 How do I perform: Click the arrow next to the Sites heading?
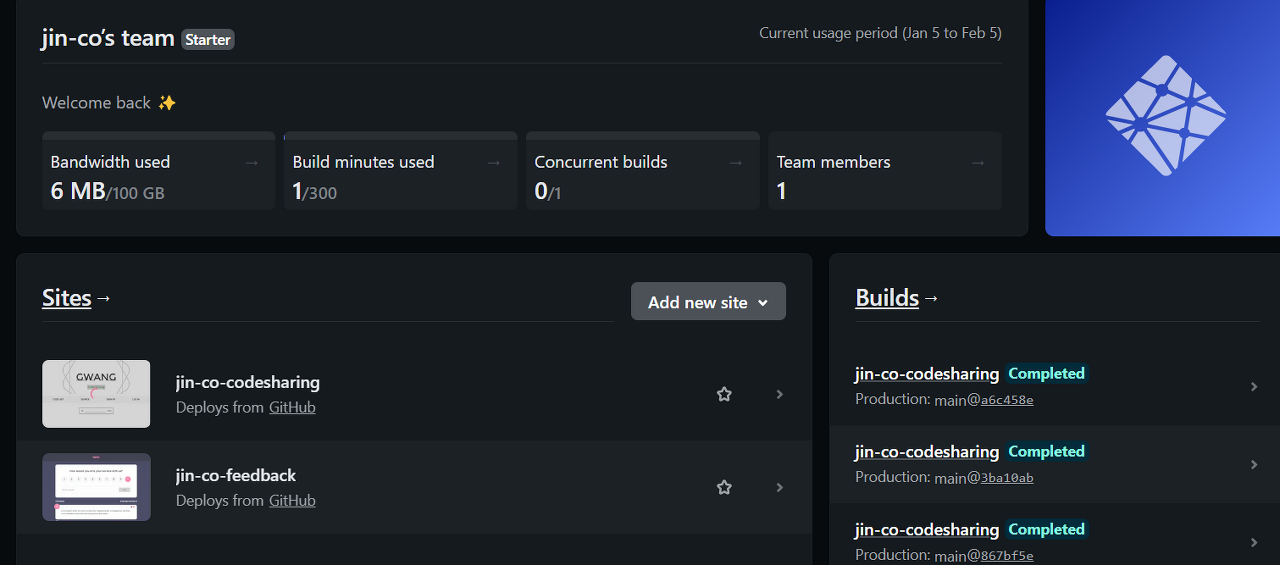104,298
